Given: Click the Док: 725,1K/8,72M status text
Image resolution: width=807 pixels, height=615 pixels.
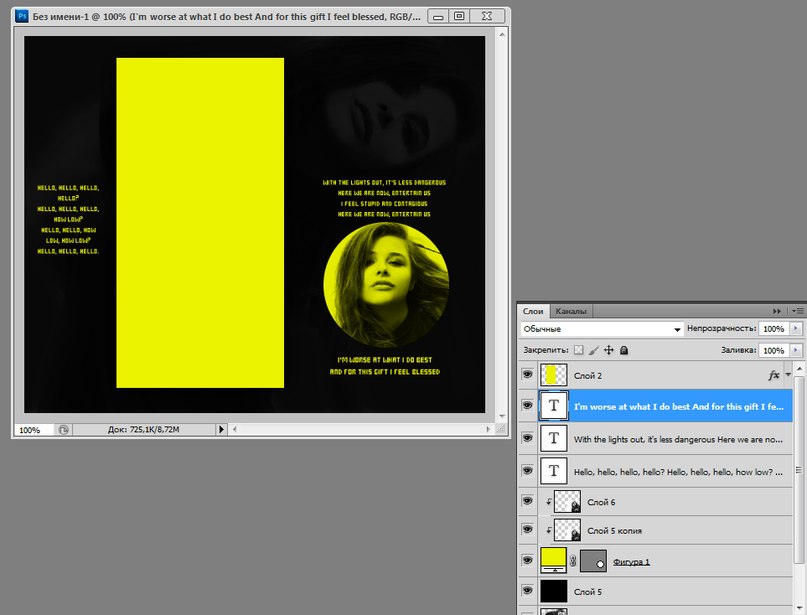Looking at the screenshot, I should [x=144, y=429].
